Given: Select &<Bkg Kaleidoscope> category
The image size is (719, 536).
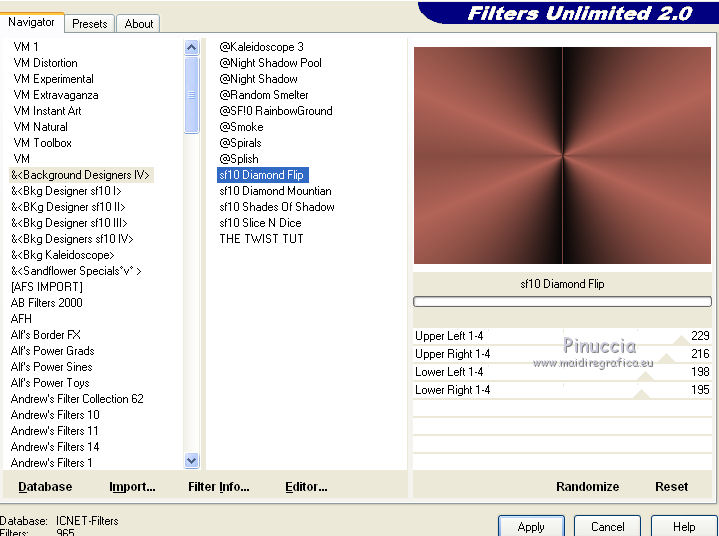Looking at the screenshot, I should (62, 255).
